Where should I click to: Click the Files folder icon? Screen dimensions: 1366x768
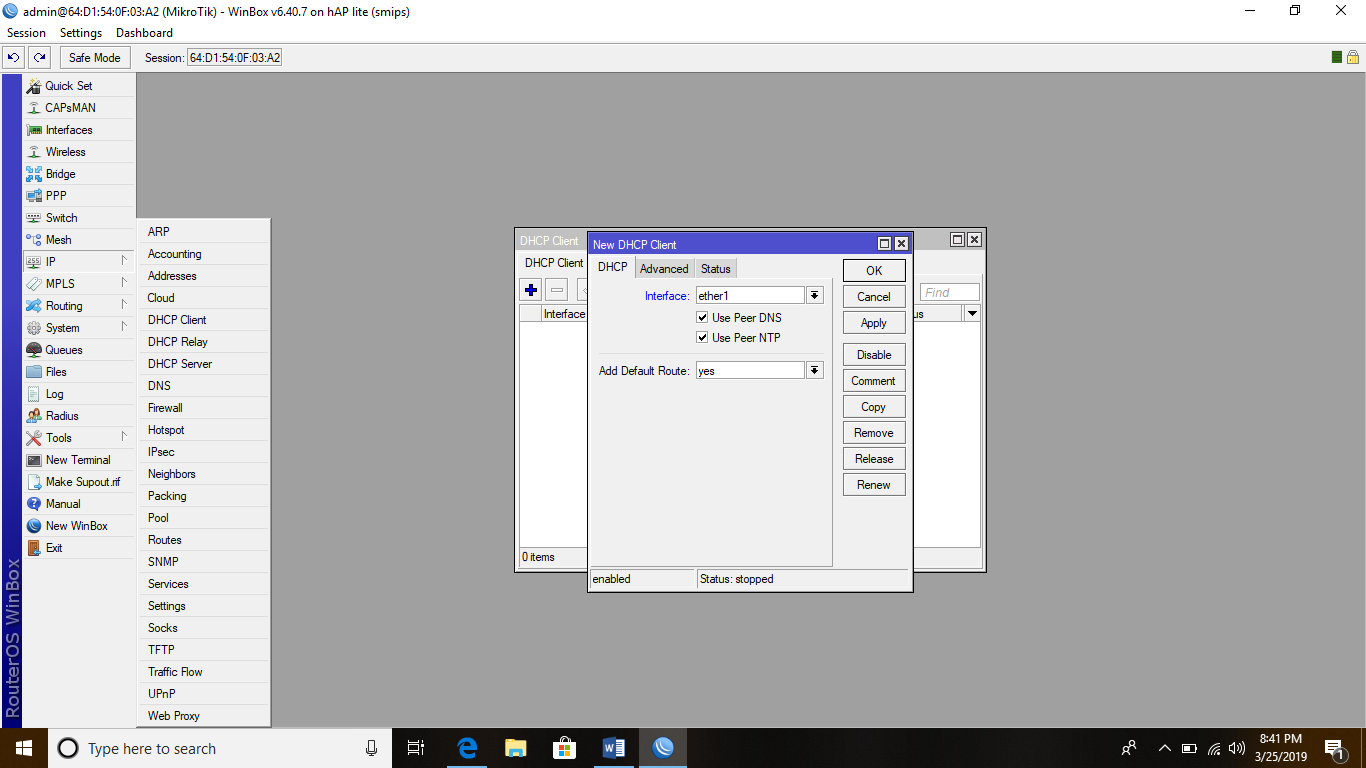34,372
